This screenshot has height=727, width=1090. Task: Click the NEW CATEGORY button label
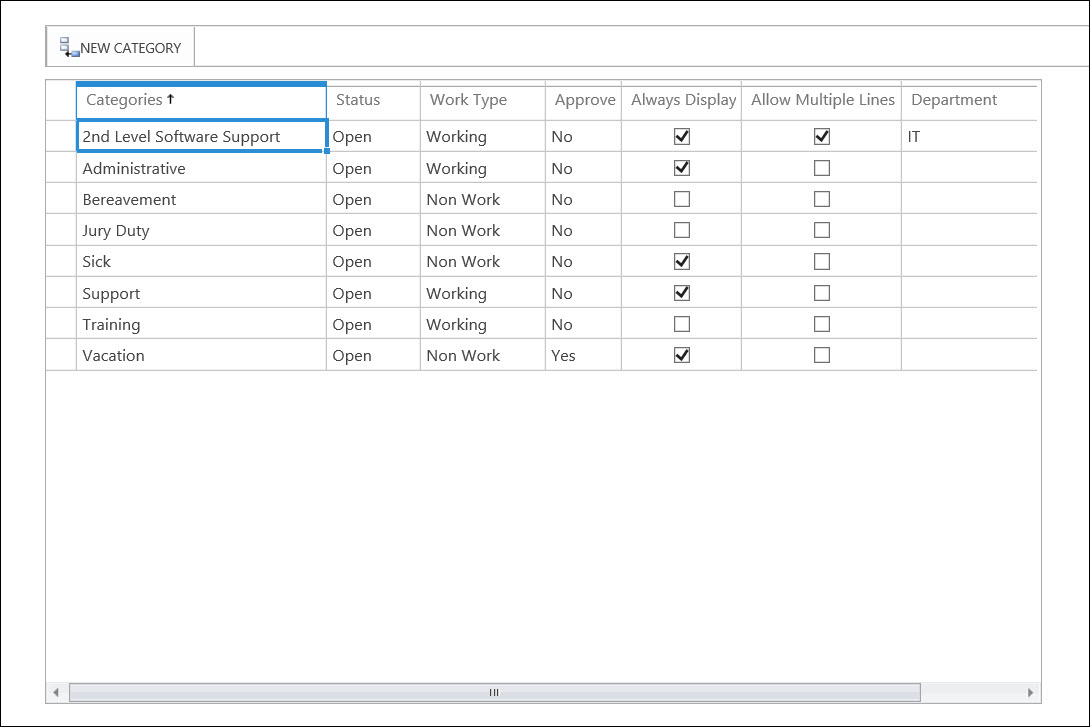(x=131, y=48)
